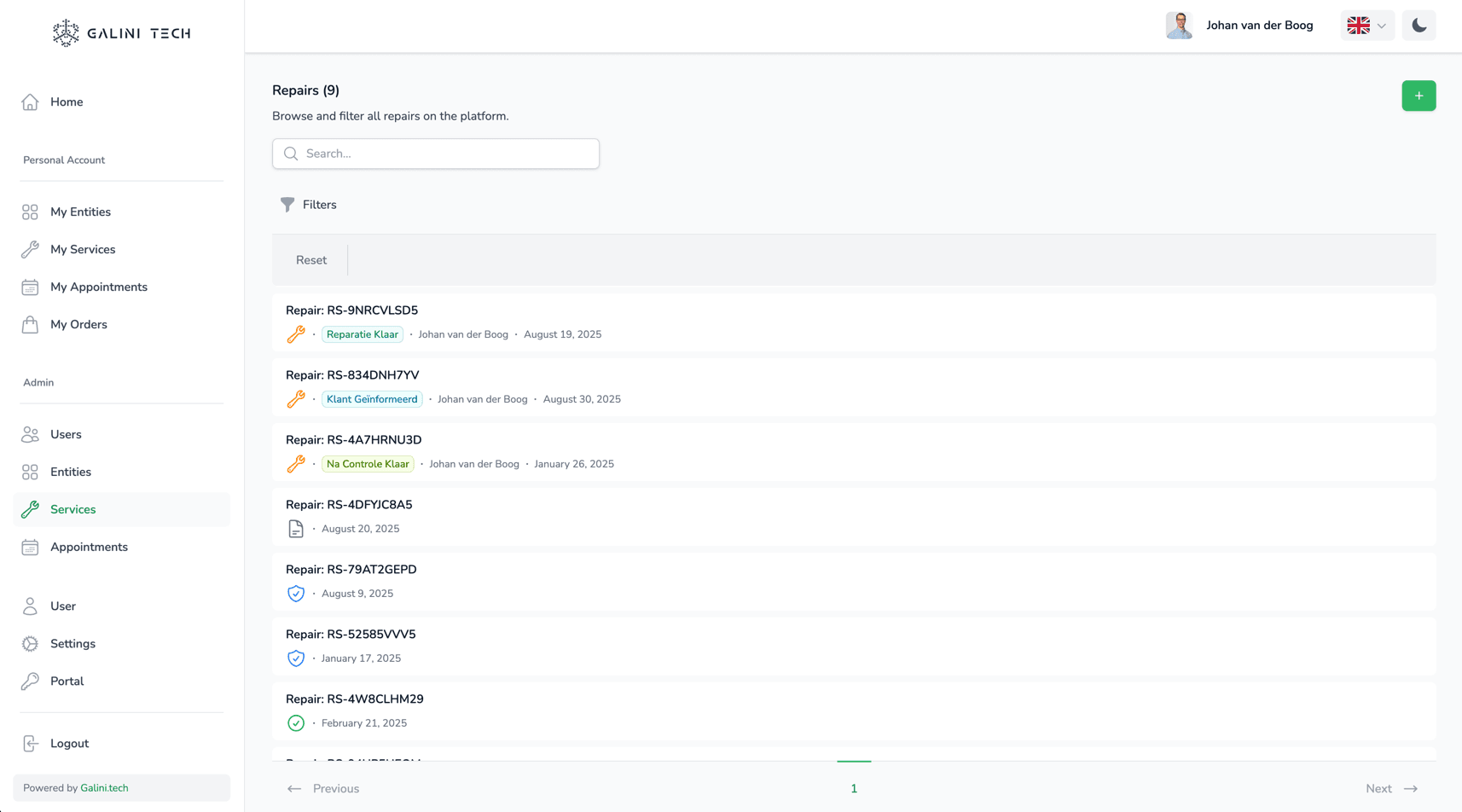The width and height of the screenshot is (1462, 812).
Task: Click the Galini.tech link in the footer
Action: point(104,787)
